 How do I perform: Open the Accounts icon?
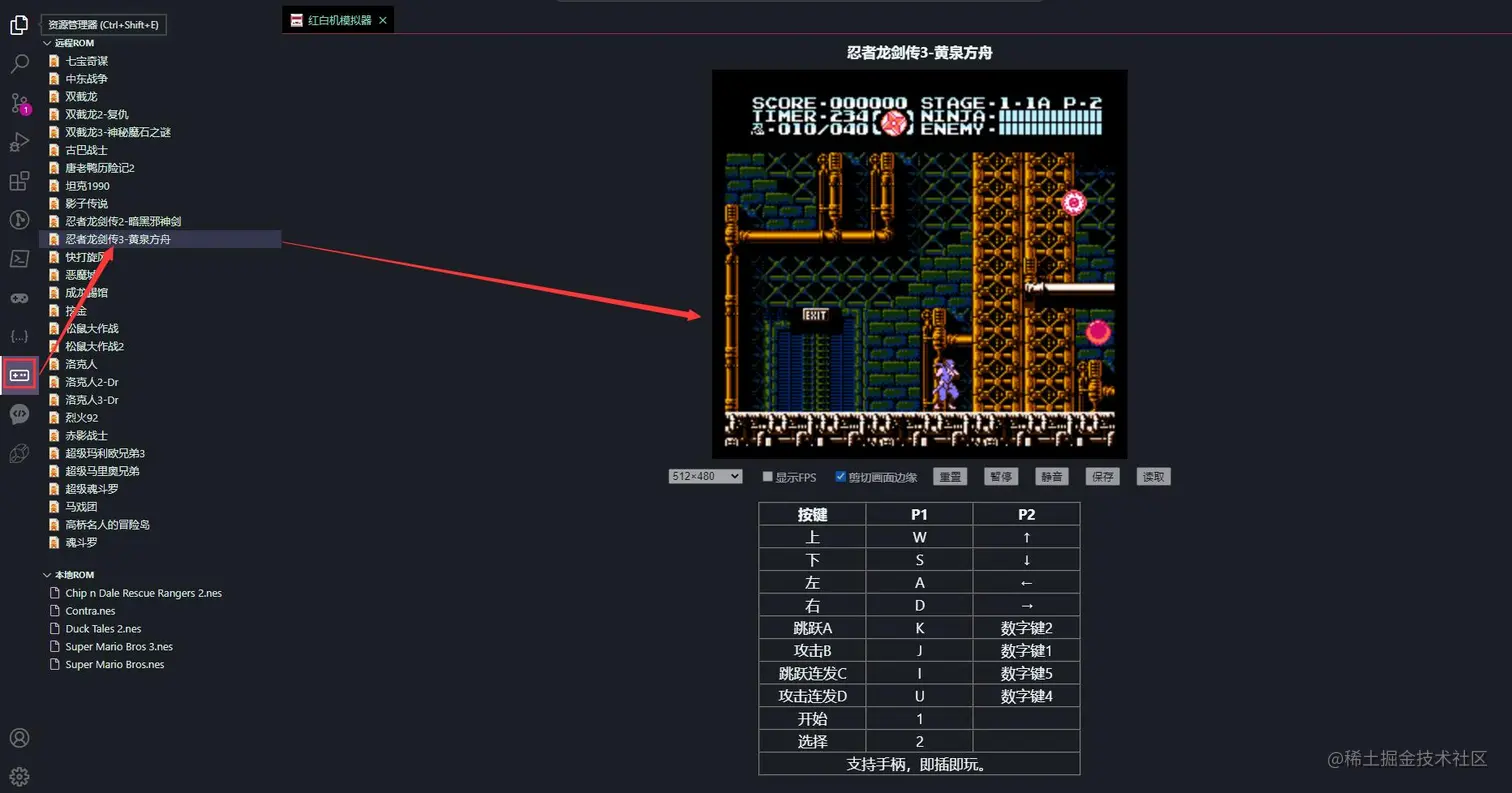(x=19, y=738)
